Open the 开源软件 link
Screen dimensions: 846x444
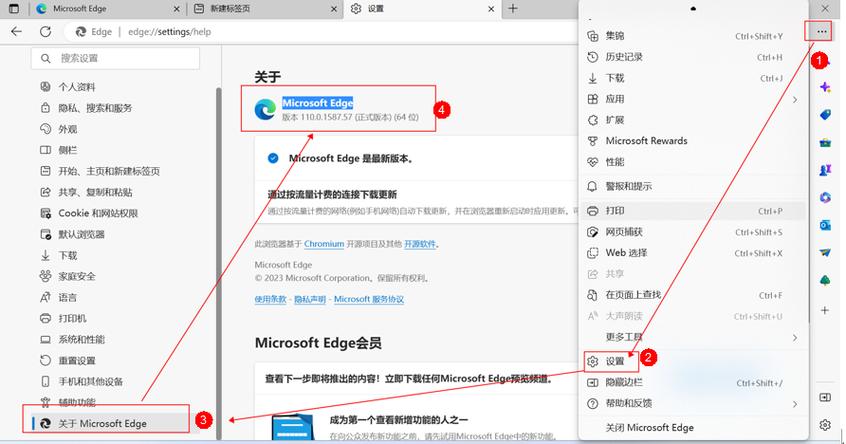click(x=420, y=244)
